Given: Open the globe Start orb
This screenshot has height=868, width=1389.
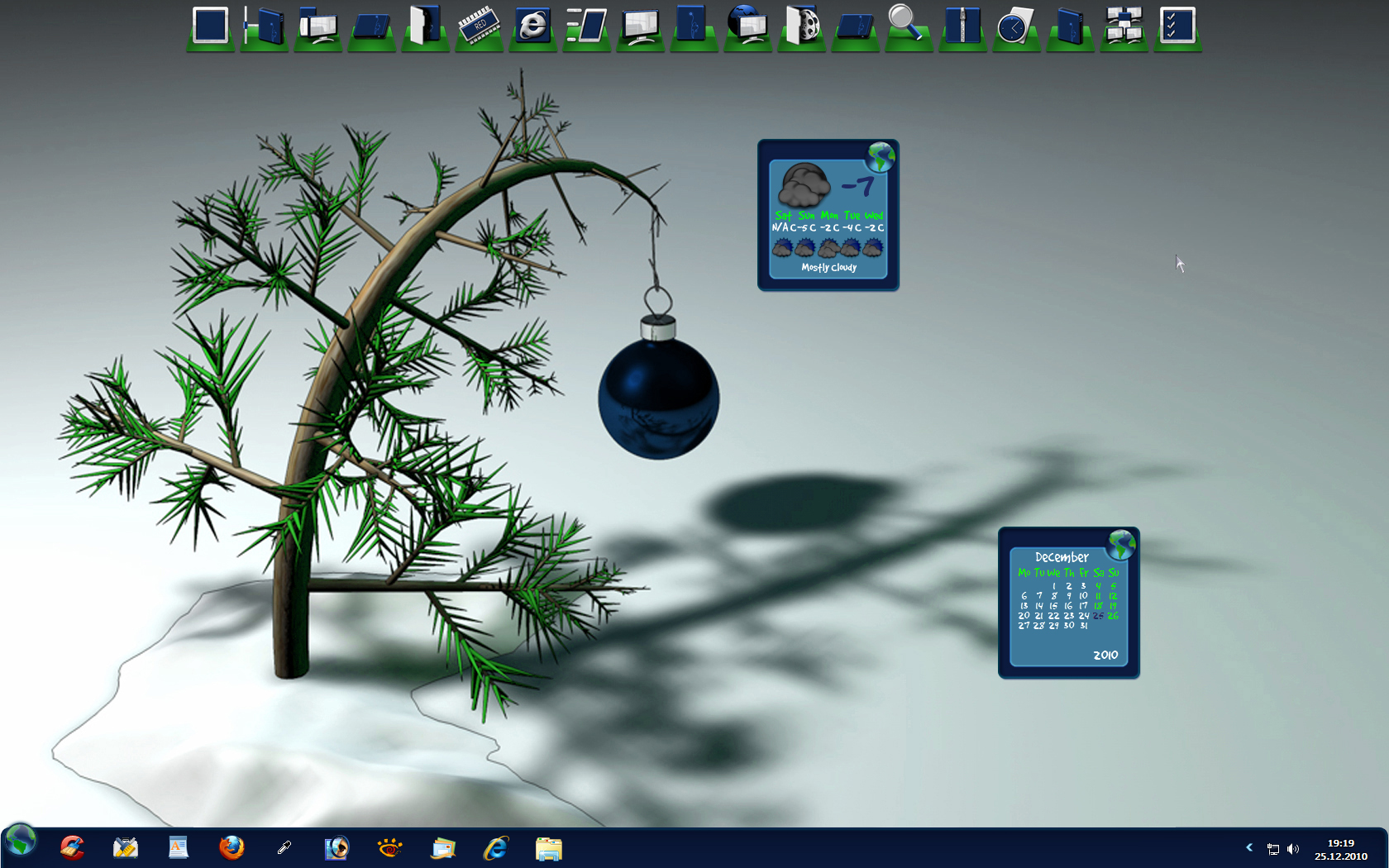Looking at the screenshot, I should click(x=21, y=841).
